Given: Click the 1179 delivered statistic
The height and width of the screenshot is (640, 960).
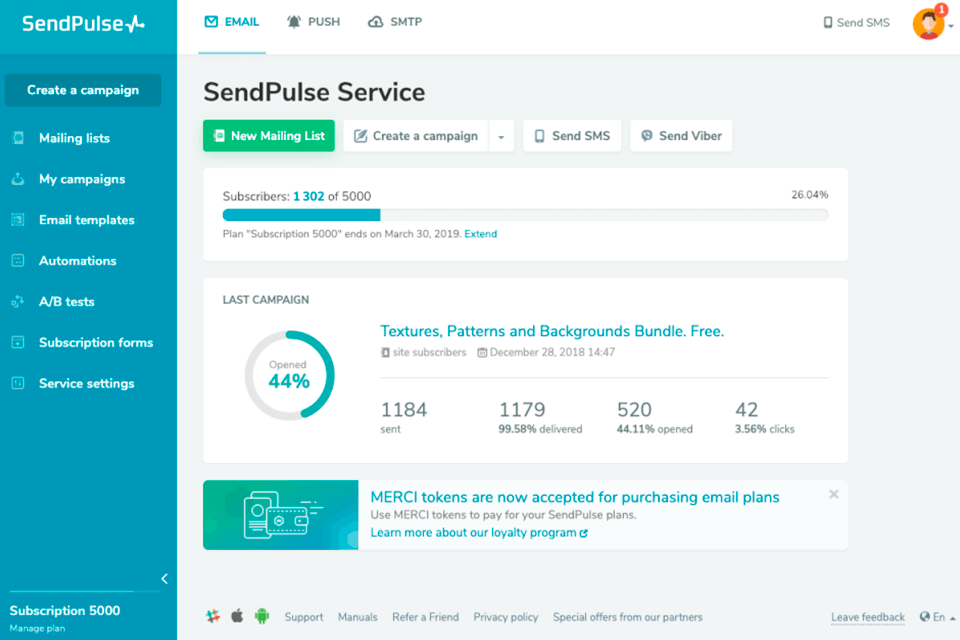Looking at the screenshot, I should pyautogui.click(x=540, y=416).
